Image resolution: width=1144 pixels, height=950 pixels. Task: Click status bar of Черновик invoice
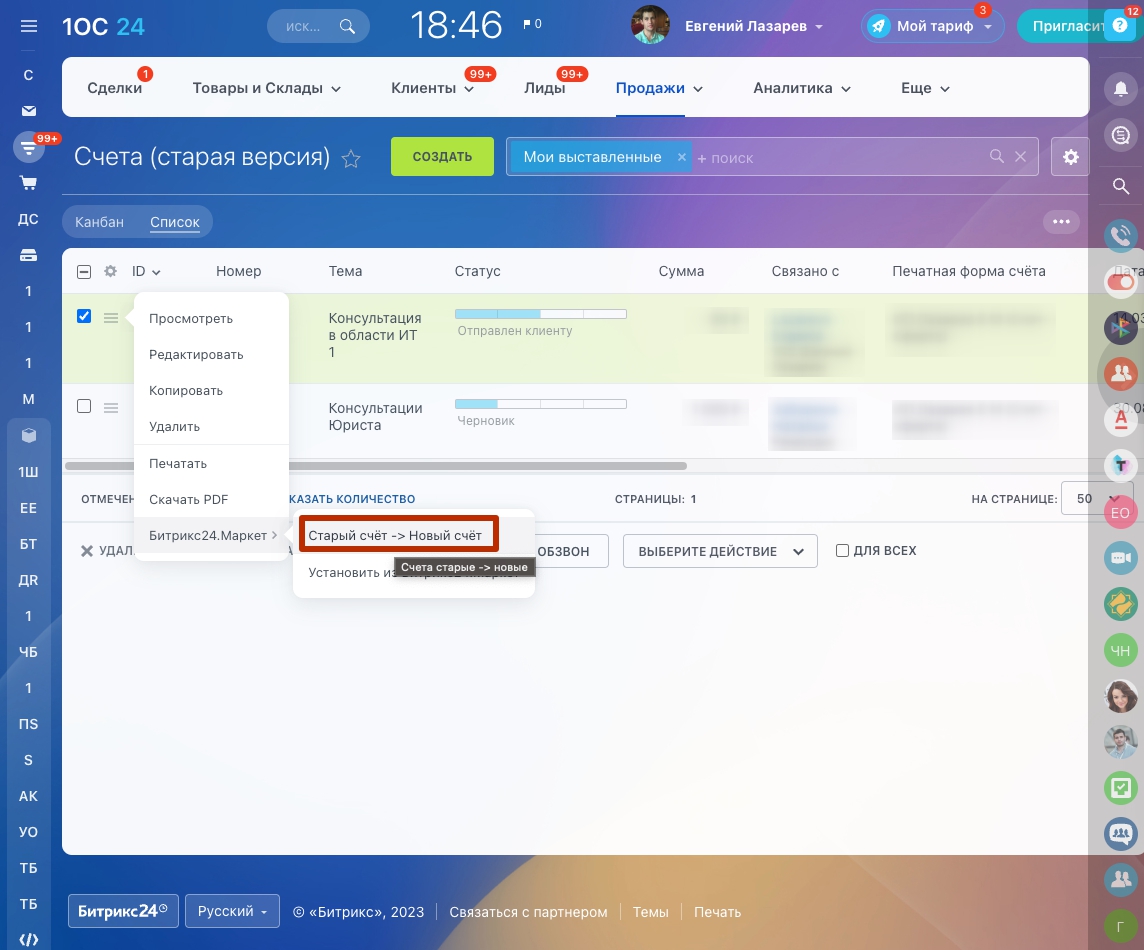541,403
